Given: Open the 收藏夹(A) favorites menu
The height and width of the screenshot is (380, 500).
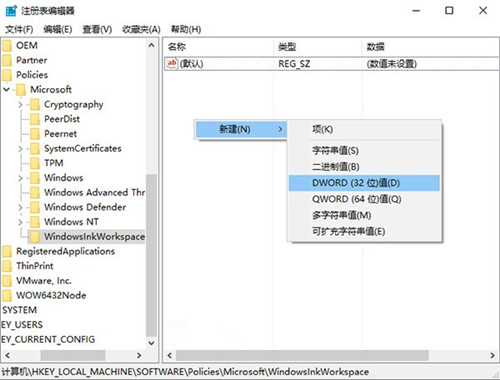Looking at the screenshot, I should [141, 29].
